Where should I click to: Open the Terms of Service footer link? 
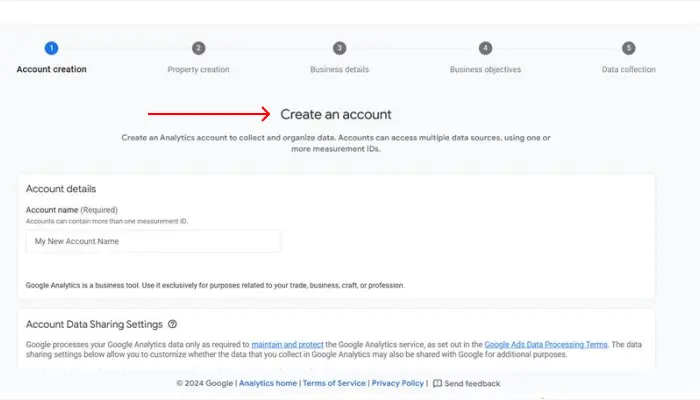click(334, 383)
